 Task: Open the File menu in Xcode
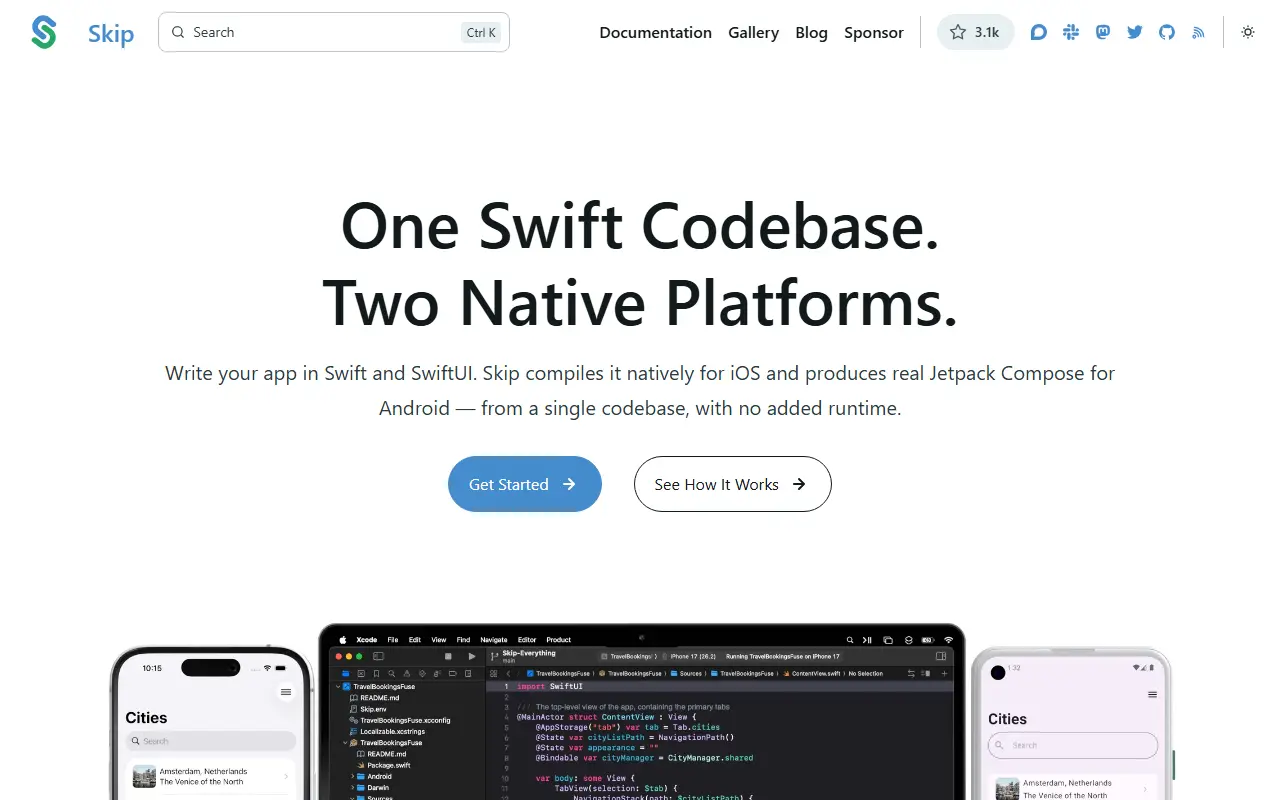coord(393,640)
